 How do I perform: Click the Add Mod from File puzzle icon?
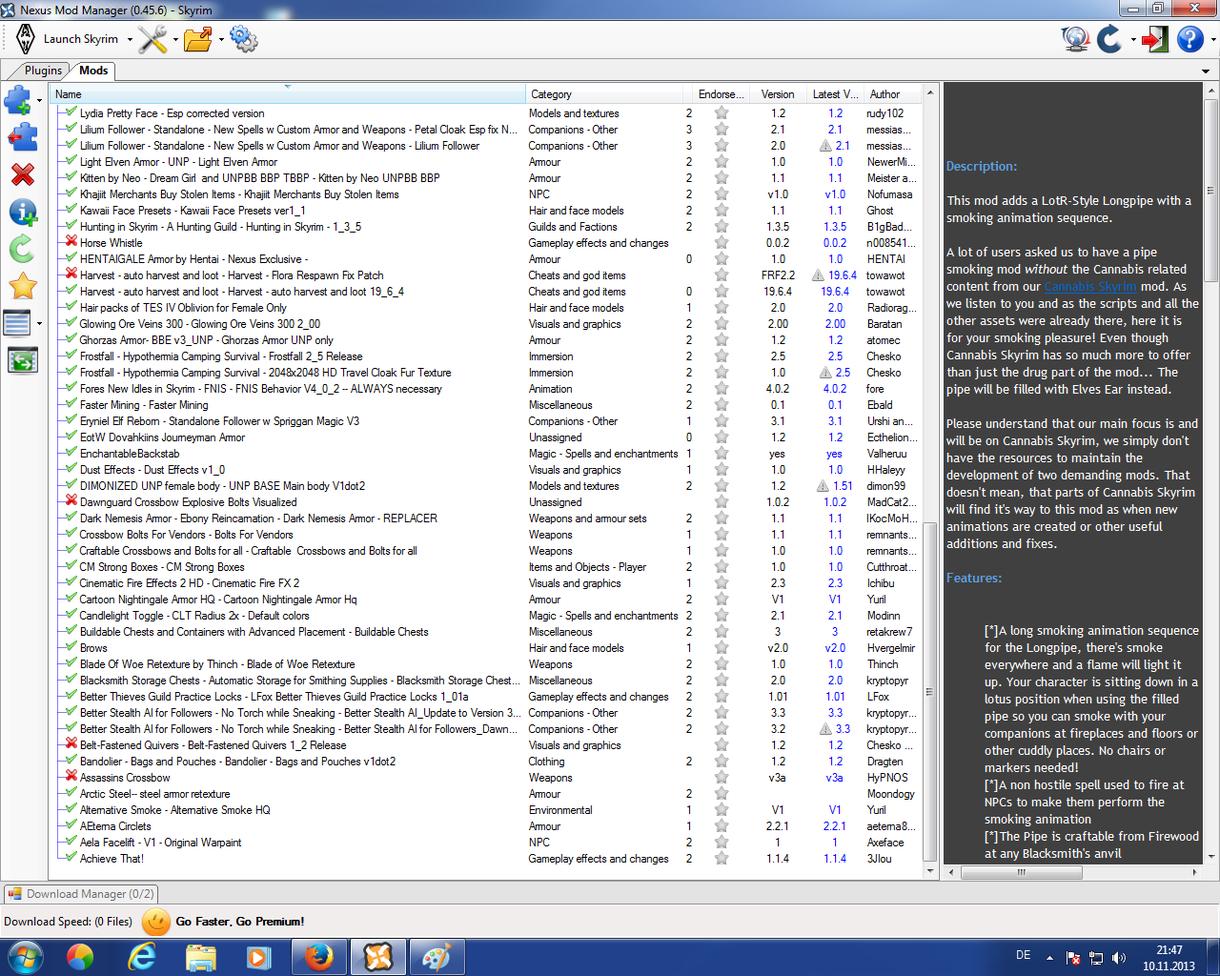coord(19,100)
